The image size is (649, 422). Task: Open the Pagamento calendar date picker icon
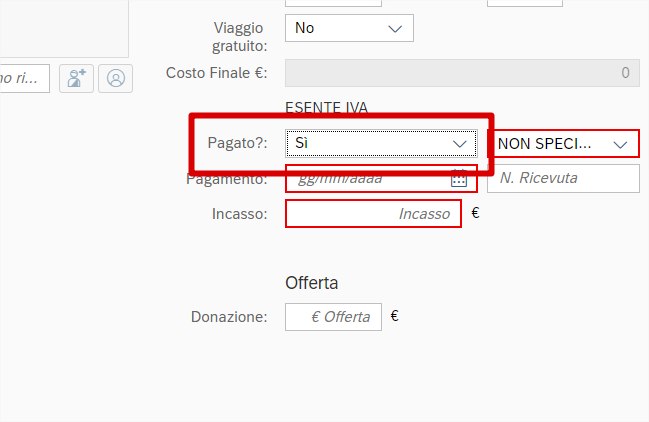point(459,179)
